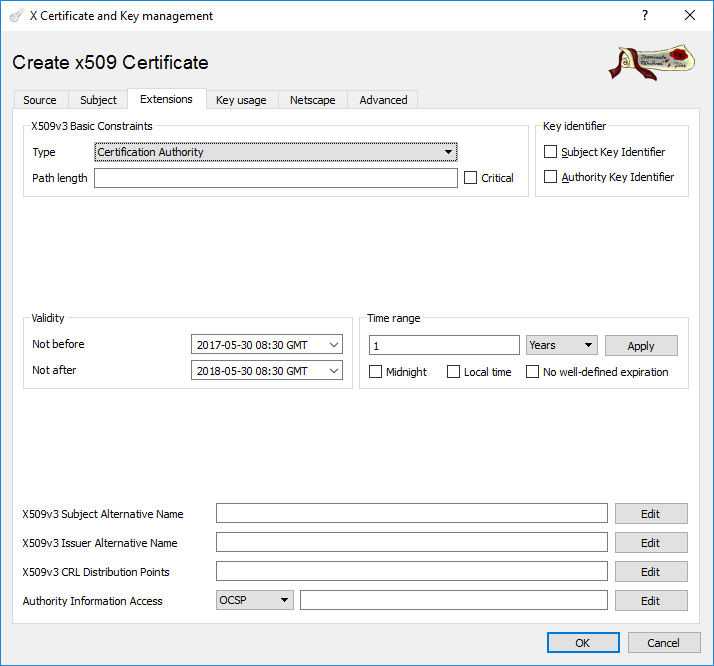This screenshot has width=714, height=666.
Task: Switch to the Key usage tab
Action: pos(241,100)
